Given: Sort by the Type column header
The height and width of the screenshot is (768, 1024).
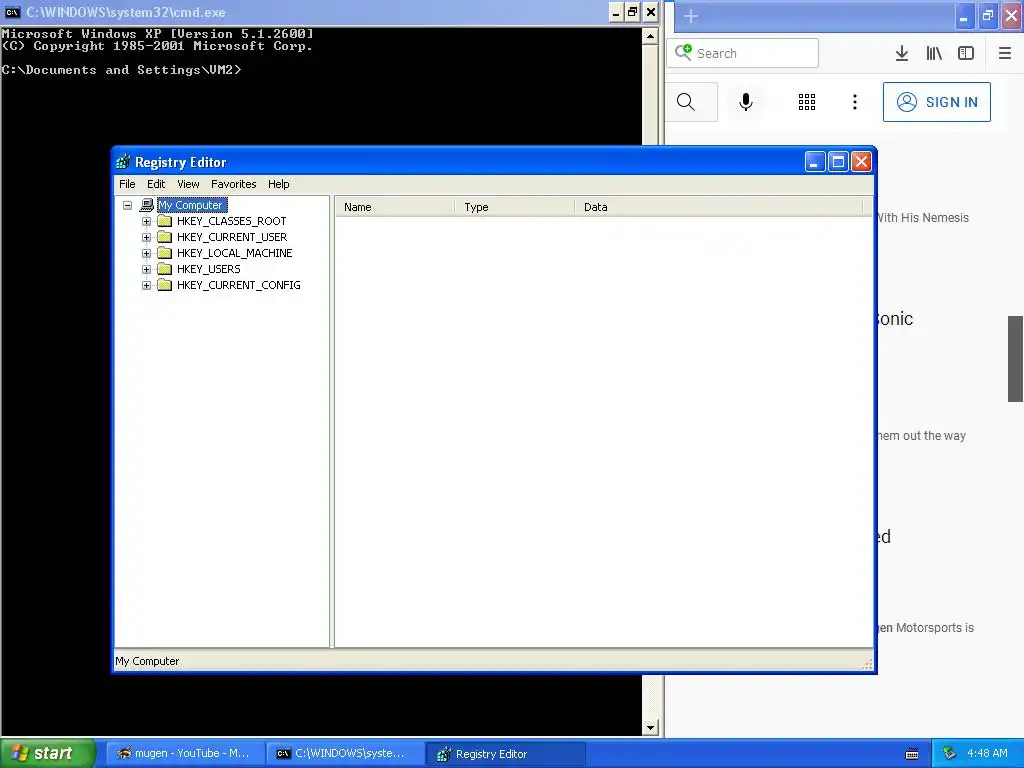Looking at the screenshot, I should coord(514,207).
